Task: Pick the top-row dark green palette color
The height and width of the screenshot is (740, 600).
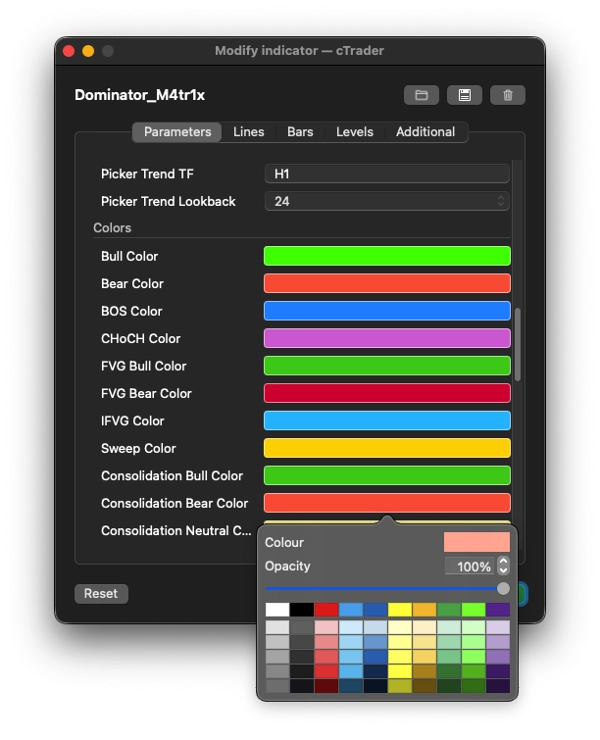Action: [x=449, y=610]
